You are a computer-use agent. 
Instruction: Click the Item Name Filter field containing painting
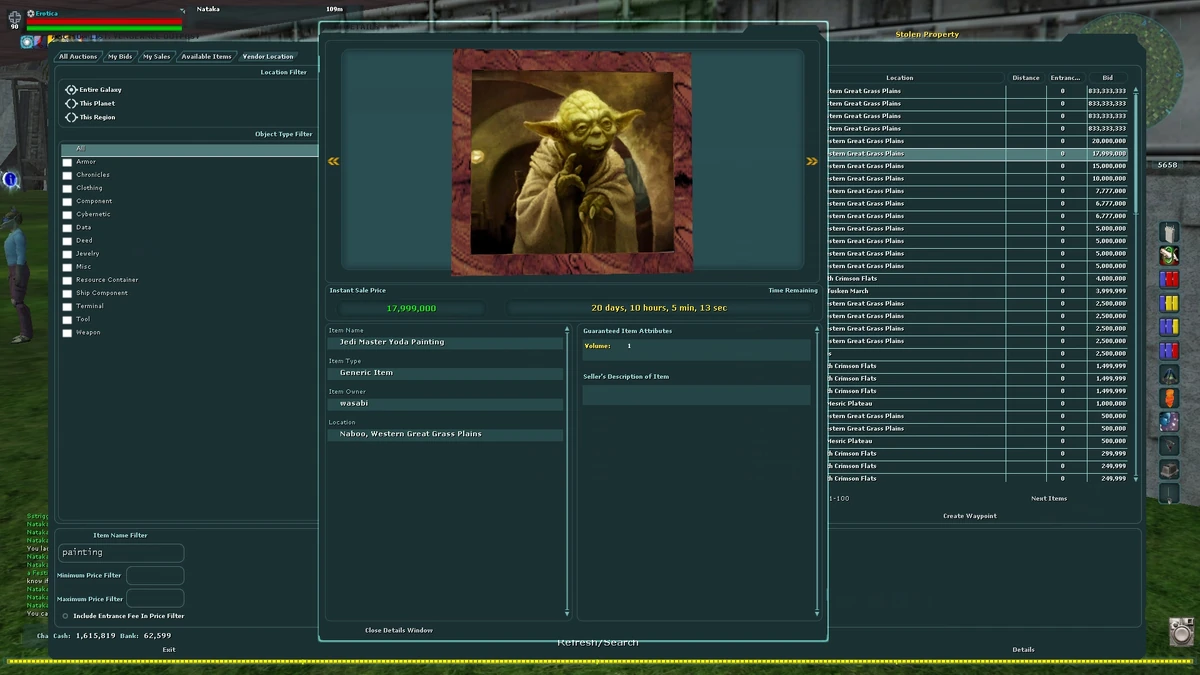point(120,553)
